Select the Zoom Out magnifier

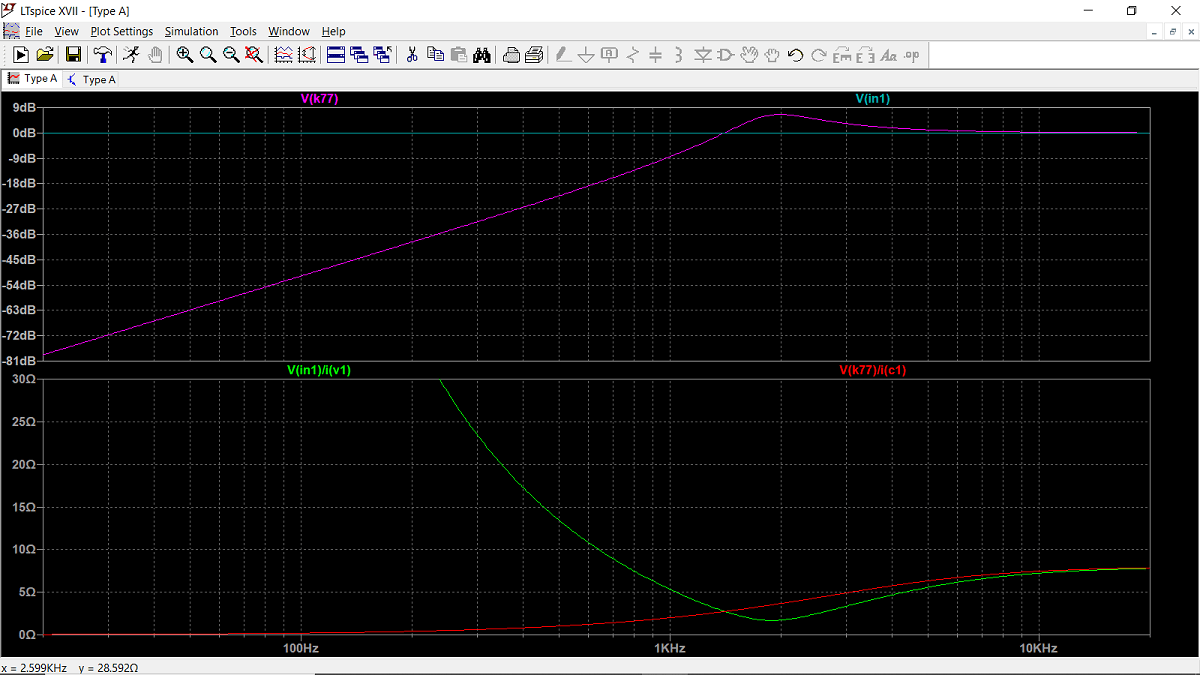click(x=231, y=55)
